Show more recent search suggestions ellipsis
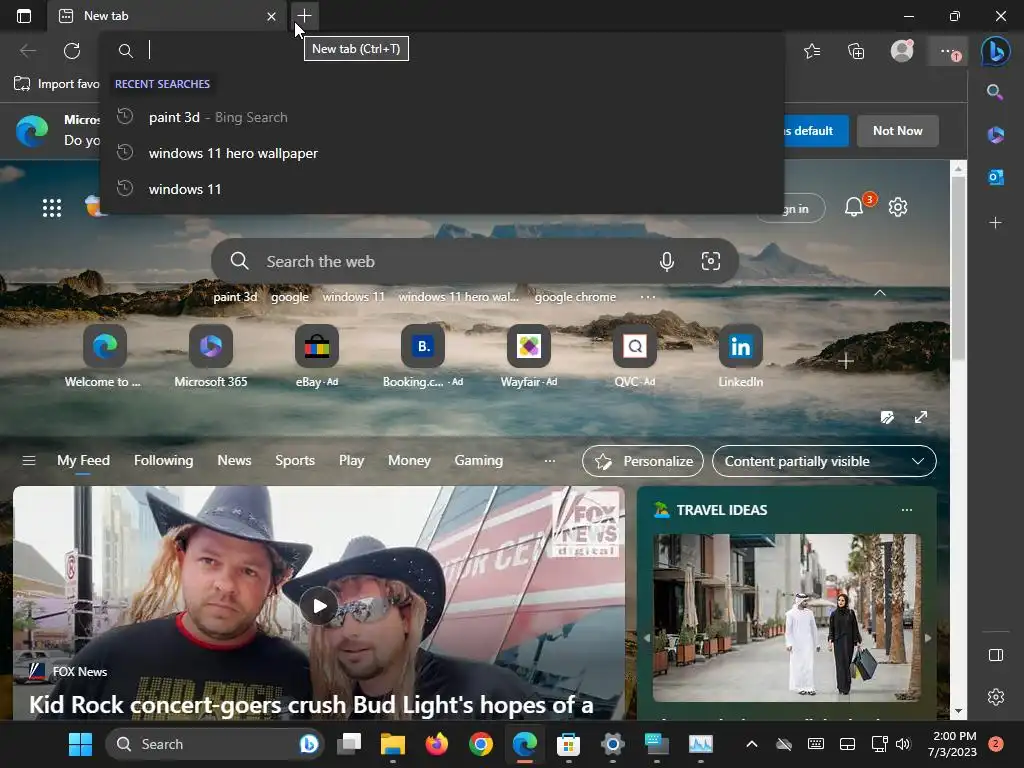Viewport: 1024px width, 768px height. (x=648, y=297)
